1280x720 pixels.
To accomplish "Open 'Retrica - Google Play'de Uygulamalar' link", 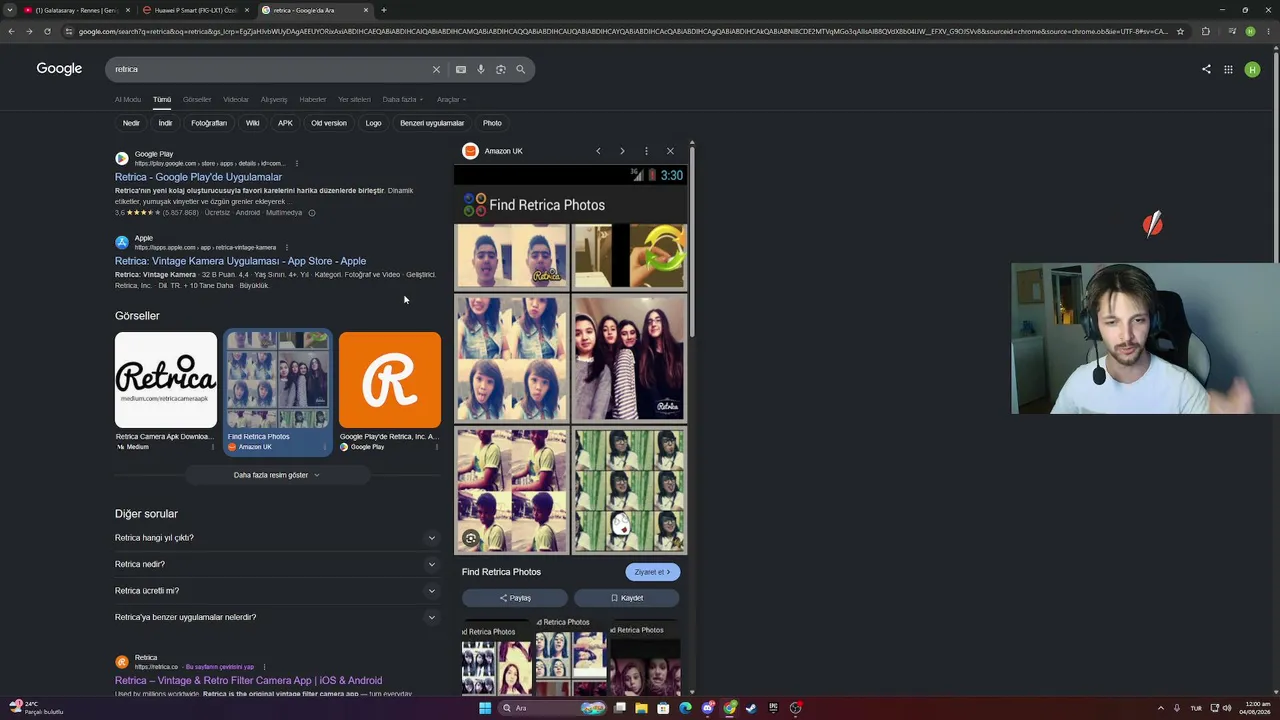I will click(x=198, y=177).
